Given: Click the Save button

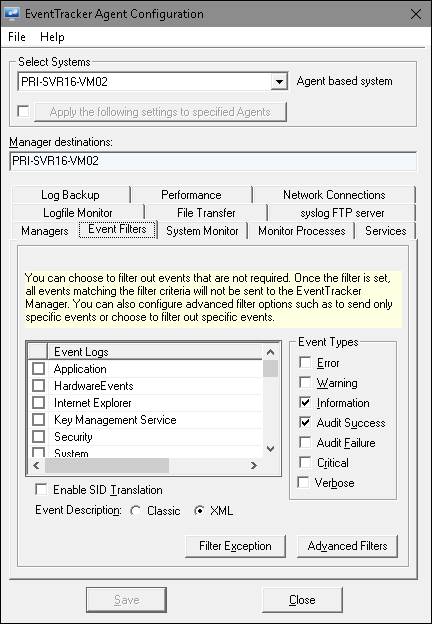Looking at the screenshot, I should (126, 600).
